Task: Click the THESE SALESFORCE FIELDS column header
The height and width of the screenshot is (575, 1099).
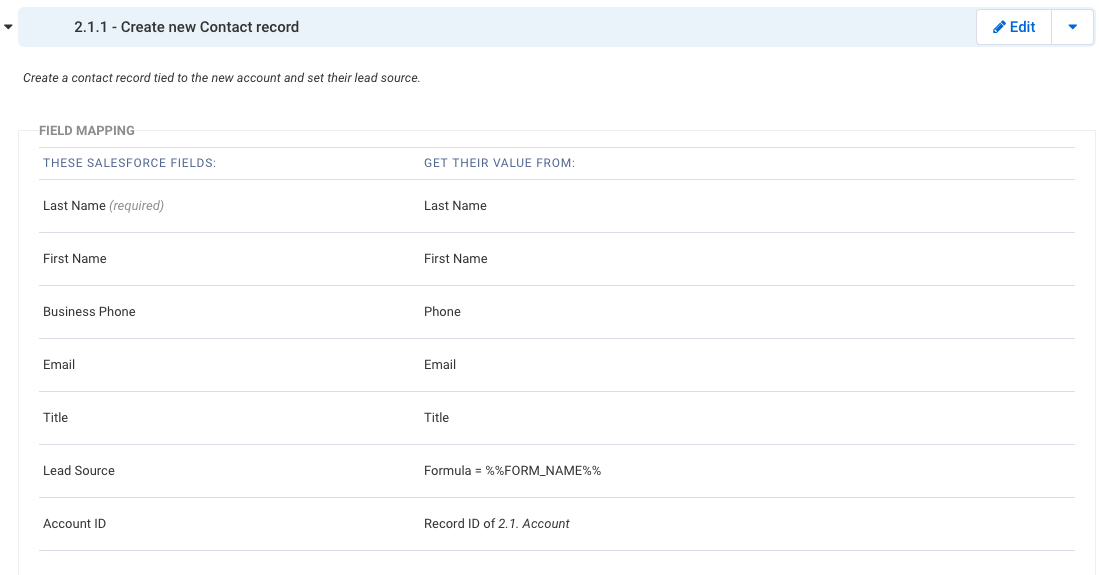Action: click(x=130, y=163)
